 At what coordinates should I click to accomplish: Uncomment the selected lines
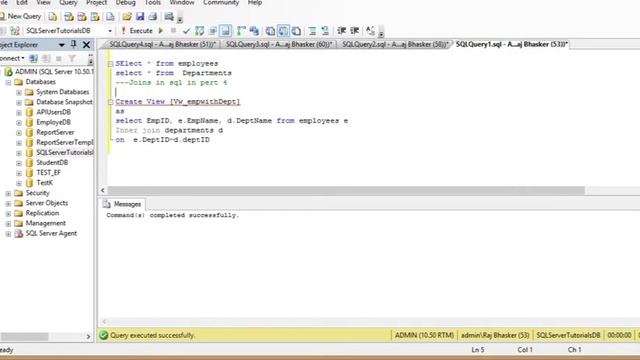[x=325, y=31]
